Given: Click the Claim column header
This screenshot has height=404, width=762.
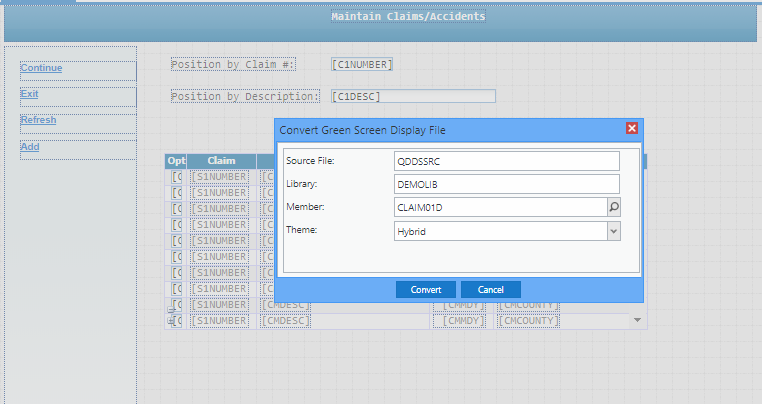Looking at the screenshot, I should [221, 161].
